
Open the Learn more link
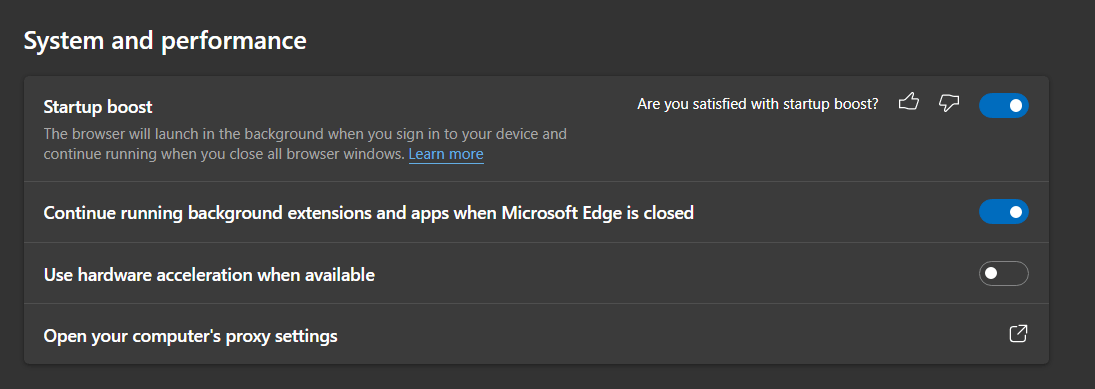point(446,154)
